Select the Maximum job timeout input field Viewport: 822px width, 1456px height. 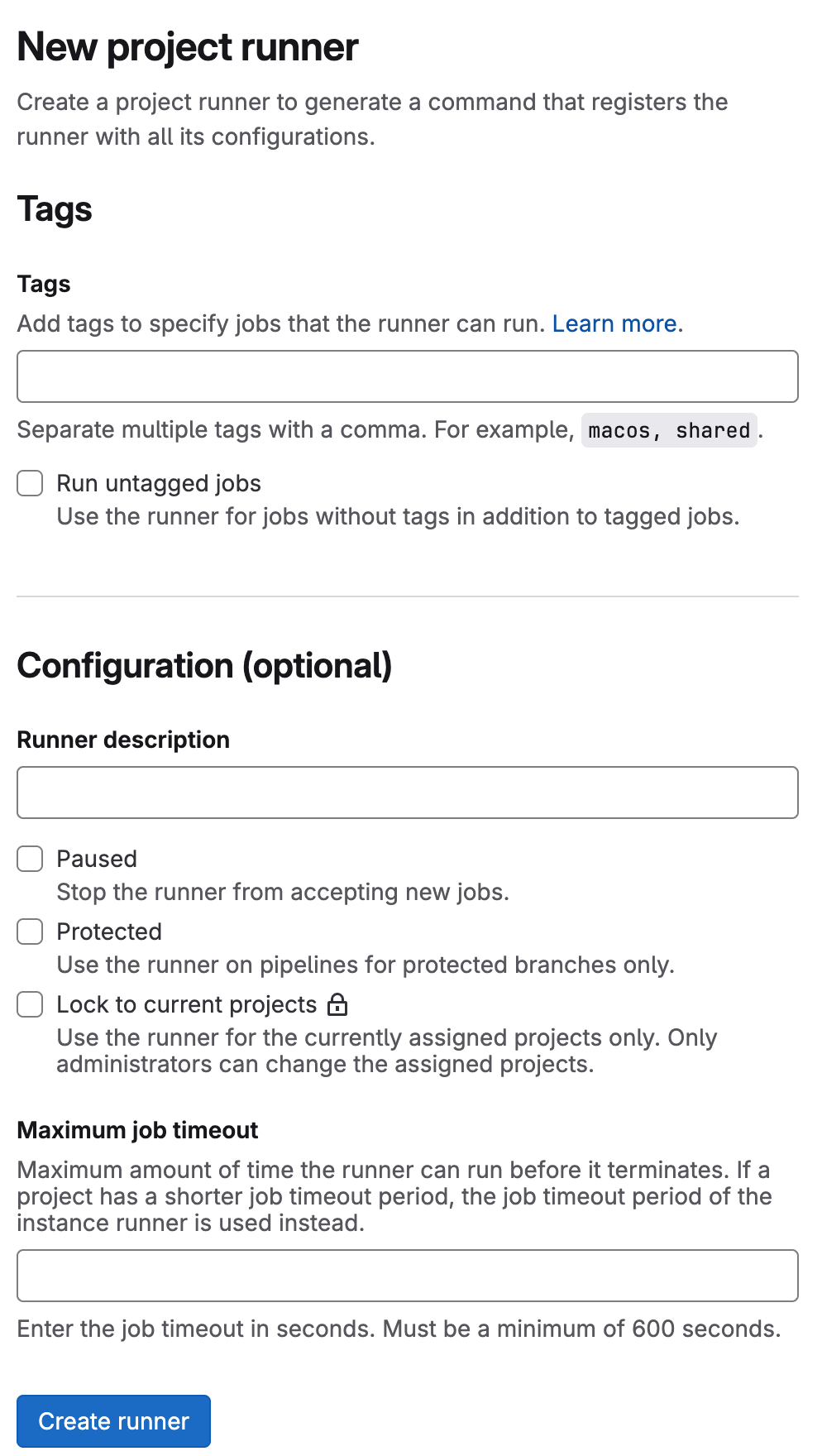tap(407, 1276)
